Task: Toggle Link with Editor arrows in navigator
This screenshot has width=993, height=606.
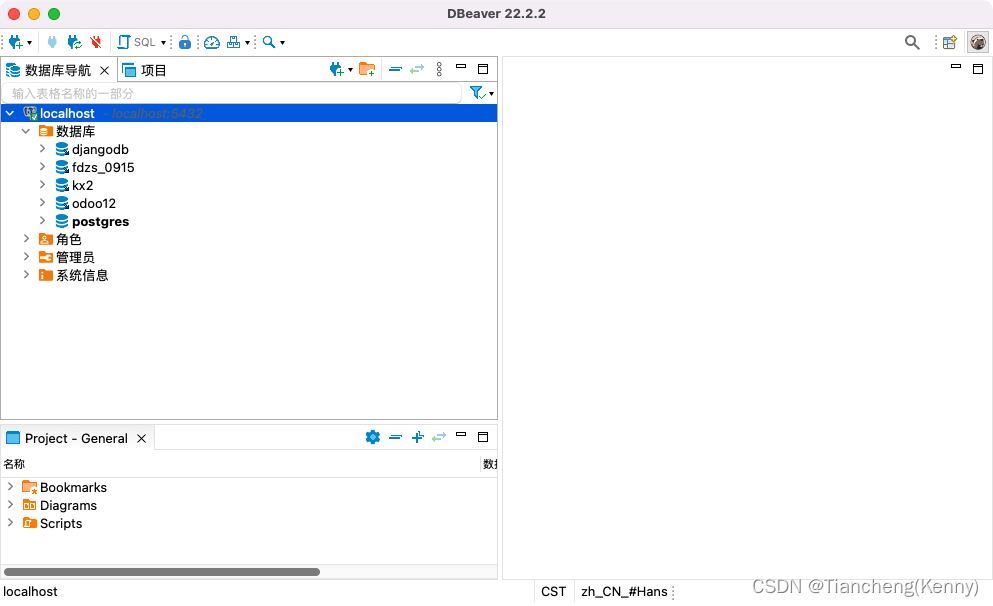Action: 417,69
